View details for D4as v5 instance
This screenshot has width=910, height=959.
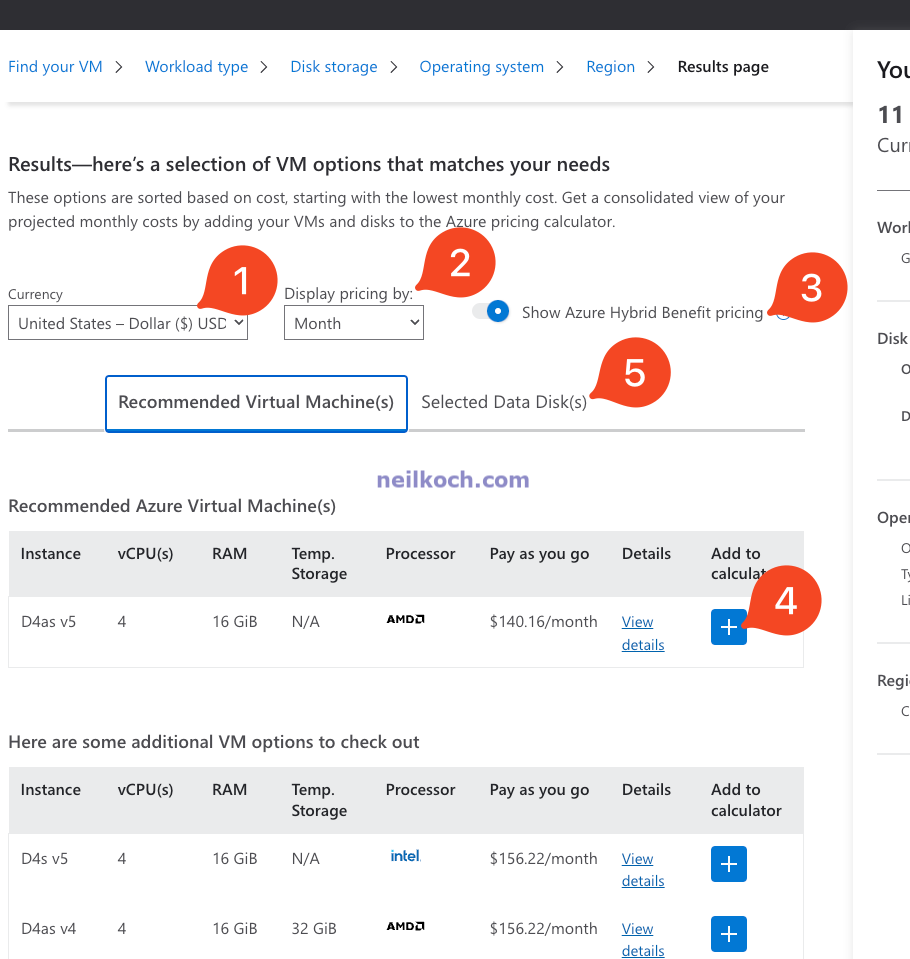(643, 633)
